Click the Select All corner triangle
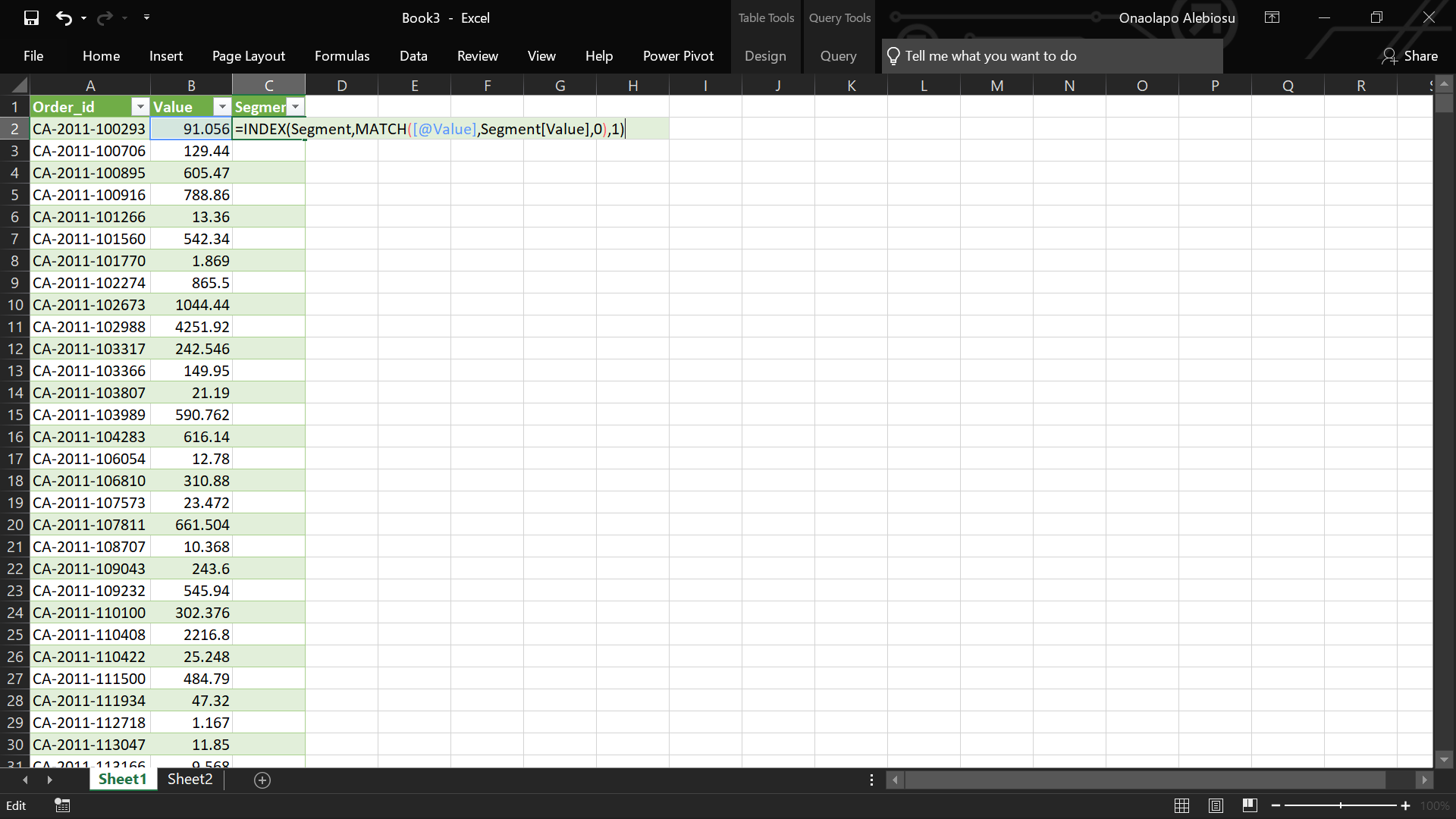Viewport: 1456px width, 819px height. point(18,85)
